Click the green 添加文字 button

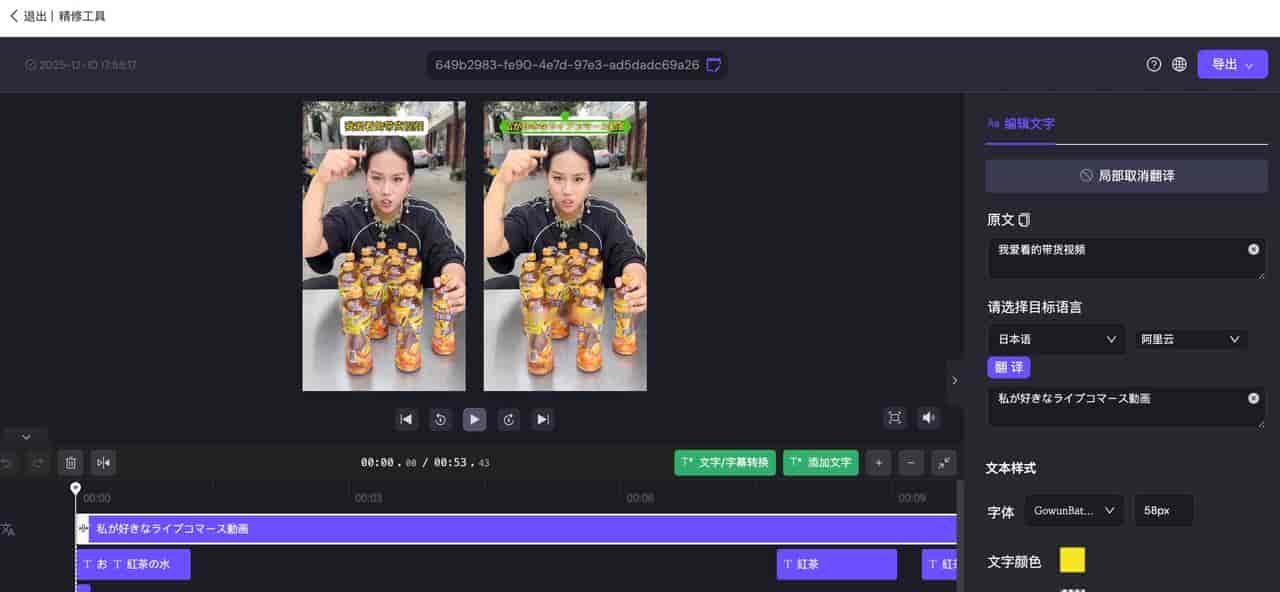point(820,462)
